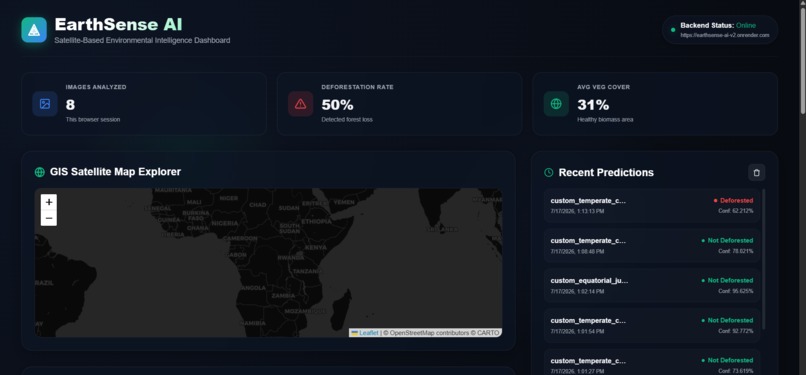Click the EarthSense AI logo icon
Screen dimensions: 806x375
[34, 30]
